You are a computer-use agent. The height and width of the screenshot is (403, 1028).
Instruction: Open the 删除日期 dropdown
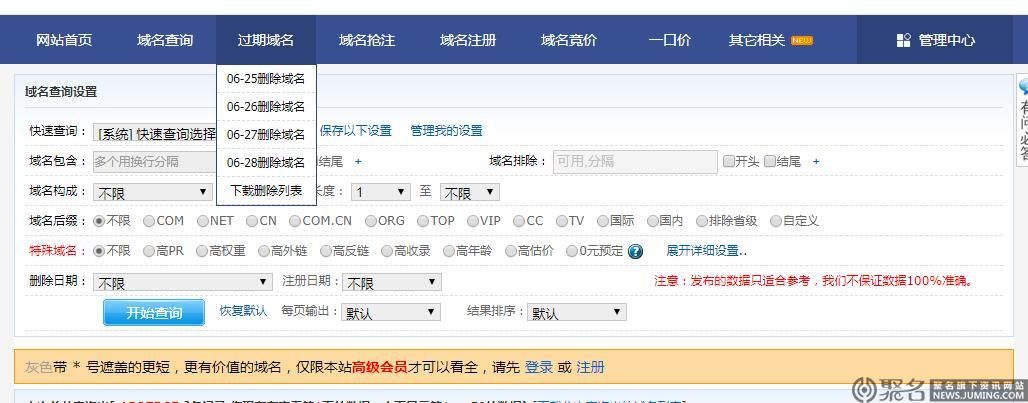(182, 282)
